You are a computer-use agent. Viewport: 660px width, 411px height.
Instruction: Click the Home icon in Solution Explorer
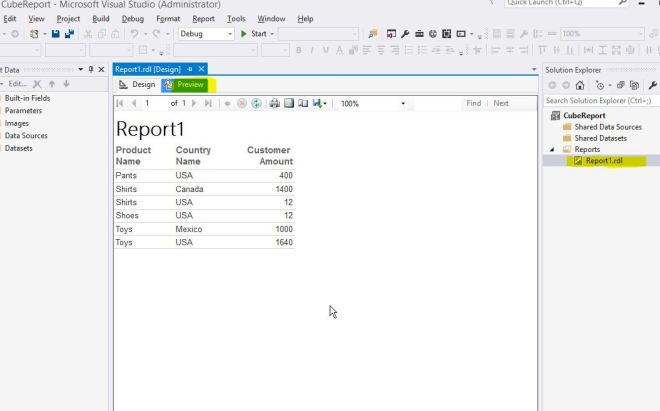579,85
